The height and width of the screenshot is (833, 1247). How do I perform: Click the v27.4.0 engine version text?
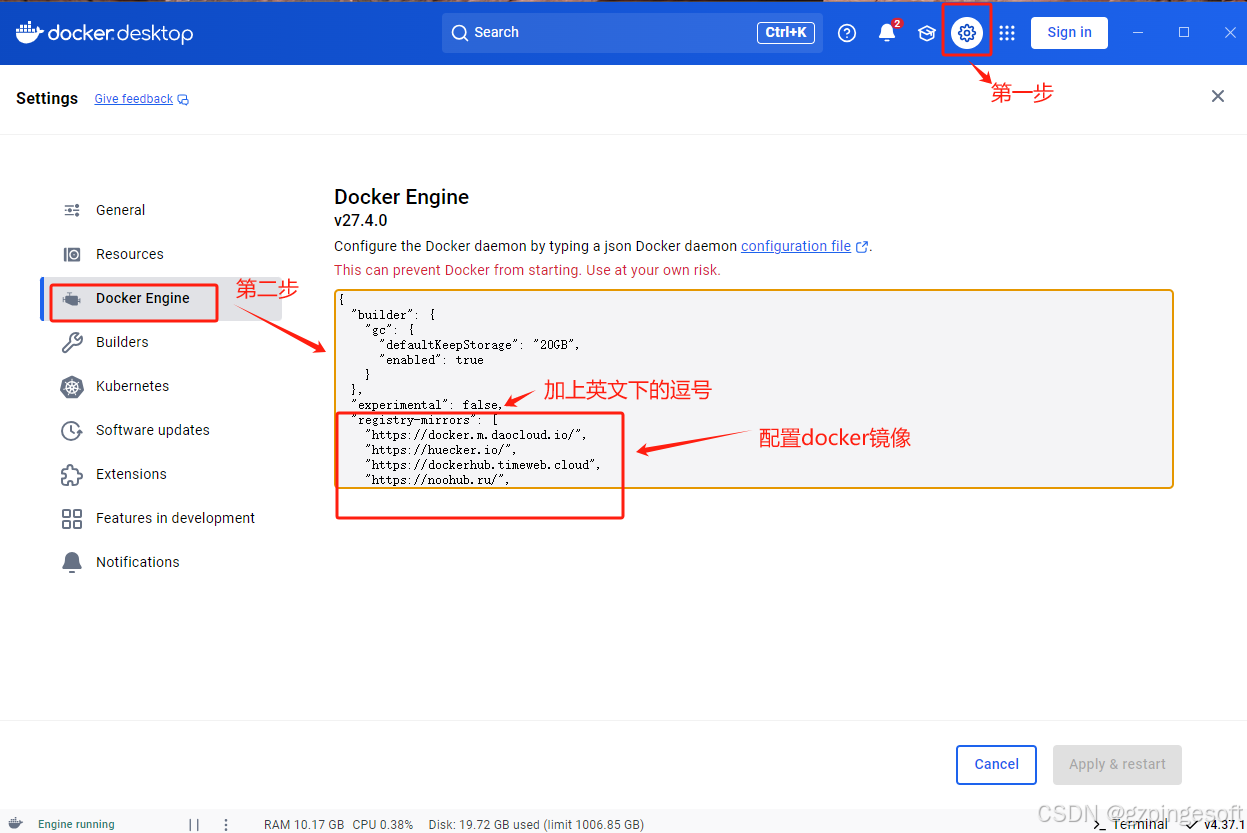360,220
